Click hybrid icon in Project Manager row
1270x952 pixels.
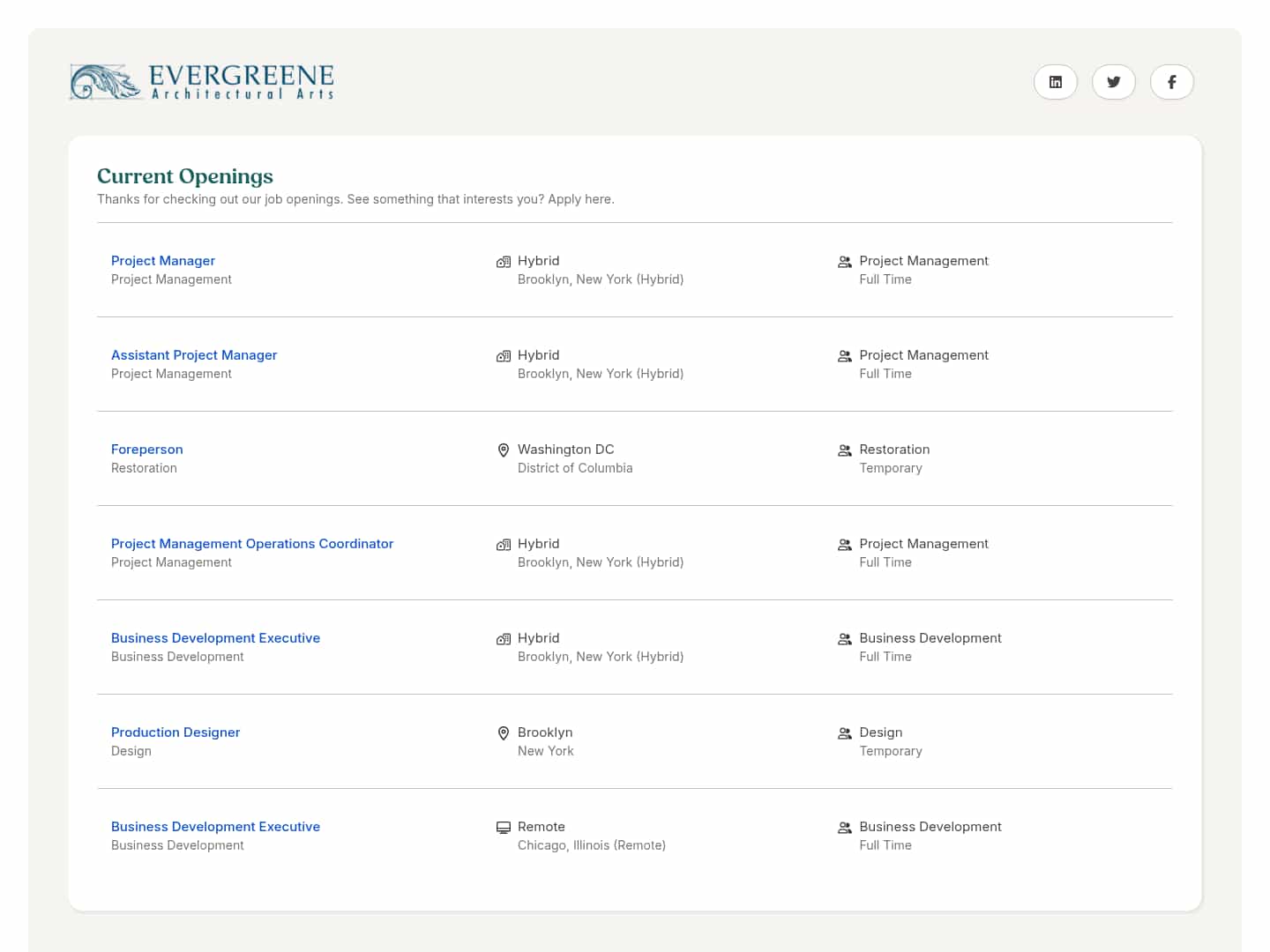tap(504, 262)
